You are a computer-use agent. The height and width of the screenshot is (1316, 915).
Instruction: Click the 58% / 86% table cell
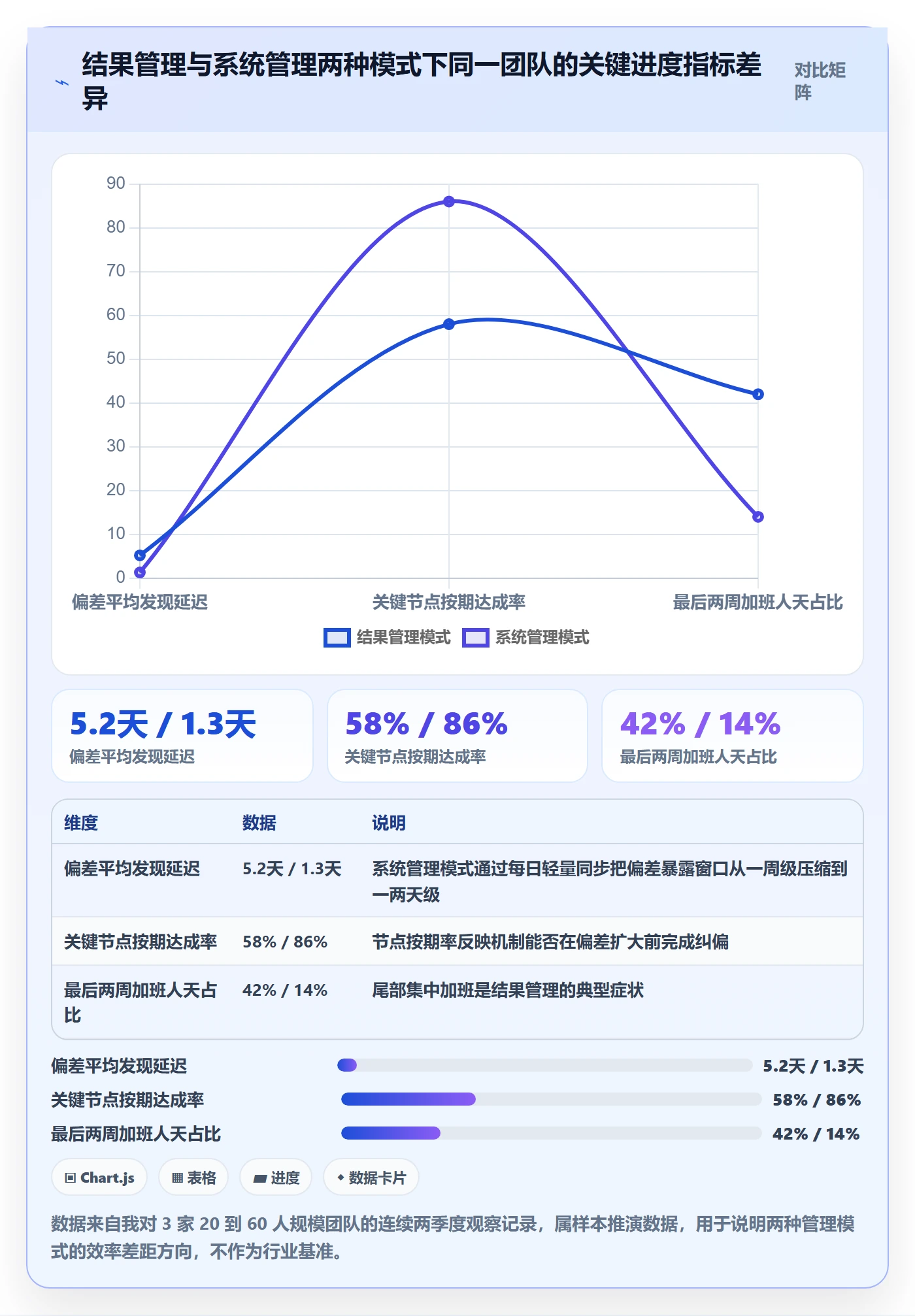pos(285,942)
